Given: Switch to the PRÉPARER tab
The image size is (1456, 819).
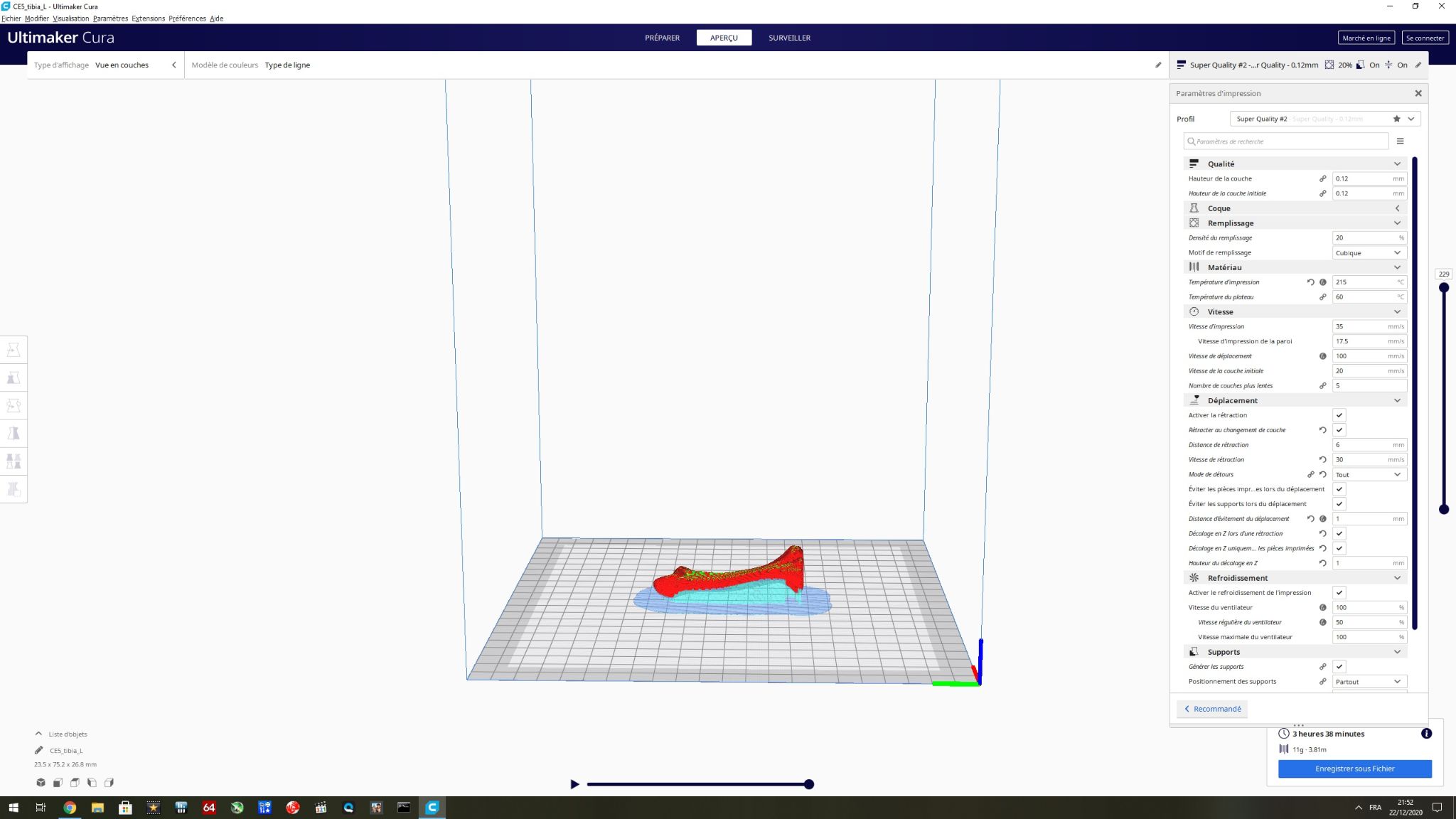Looking at the screenshot, I should [662, 38].
